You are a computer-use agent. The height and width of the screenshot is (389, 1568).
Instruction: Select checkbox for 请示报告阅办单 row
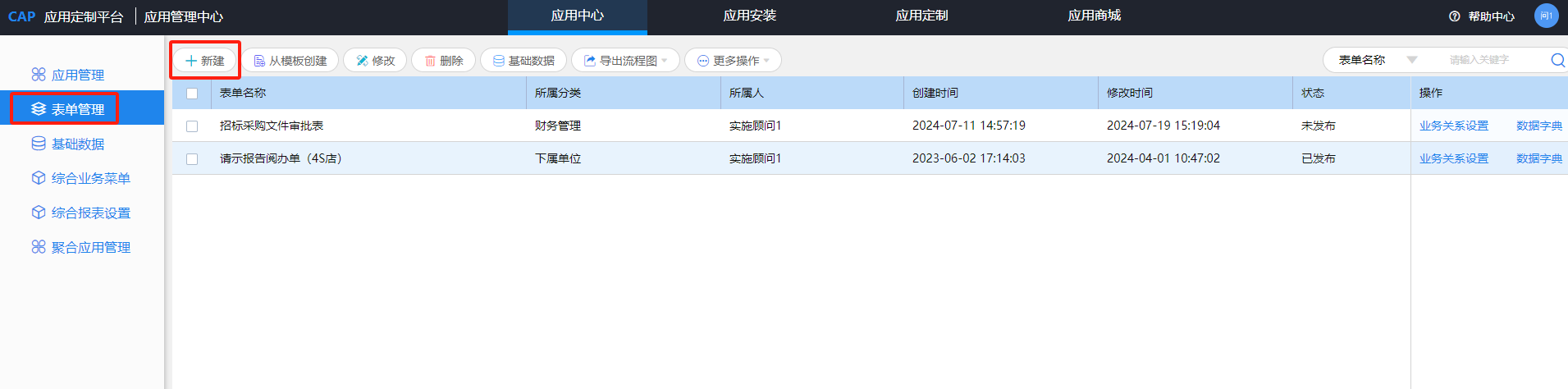(192, 159)
